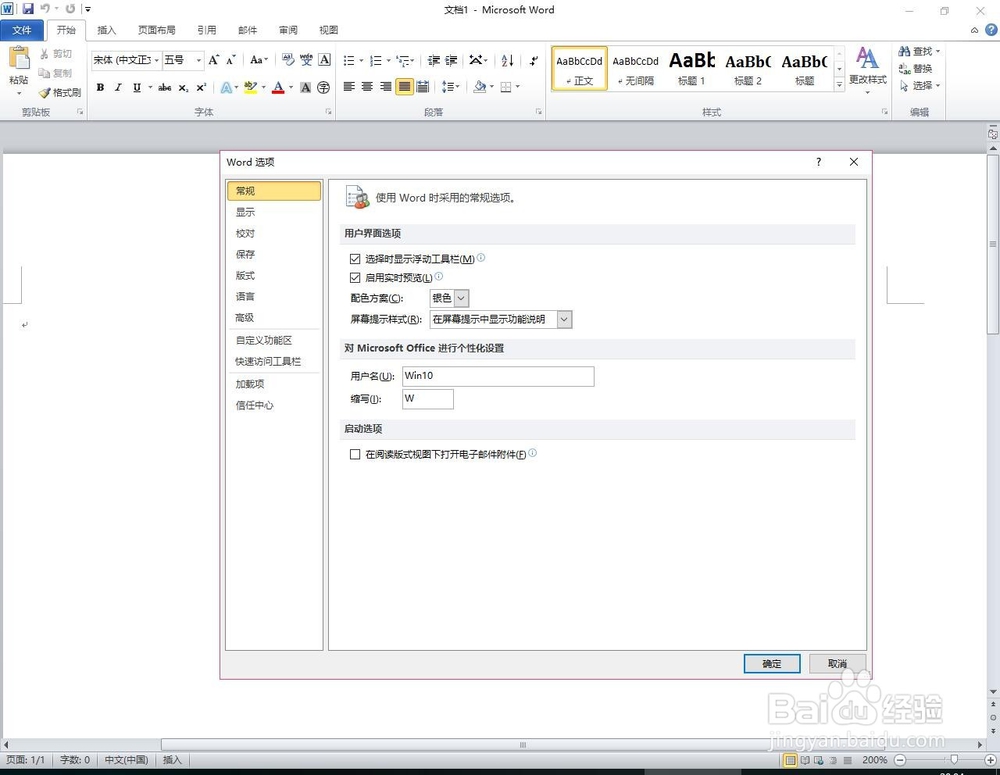Open the File (文件) tab

coord(22,30)
